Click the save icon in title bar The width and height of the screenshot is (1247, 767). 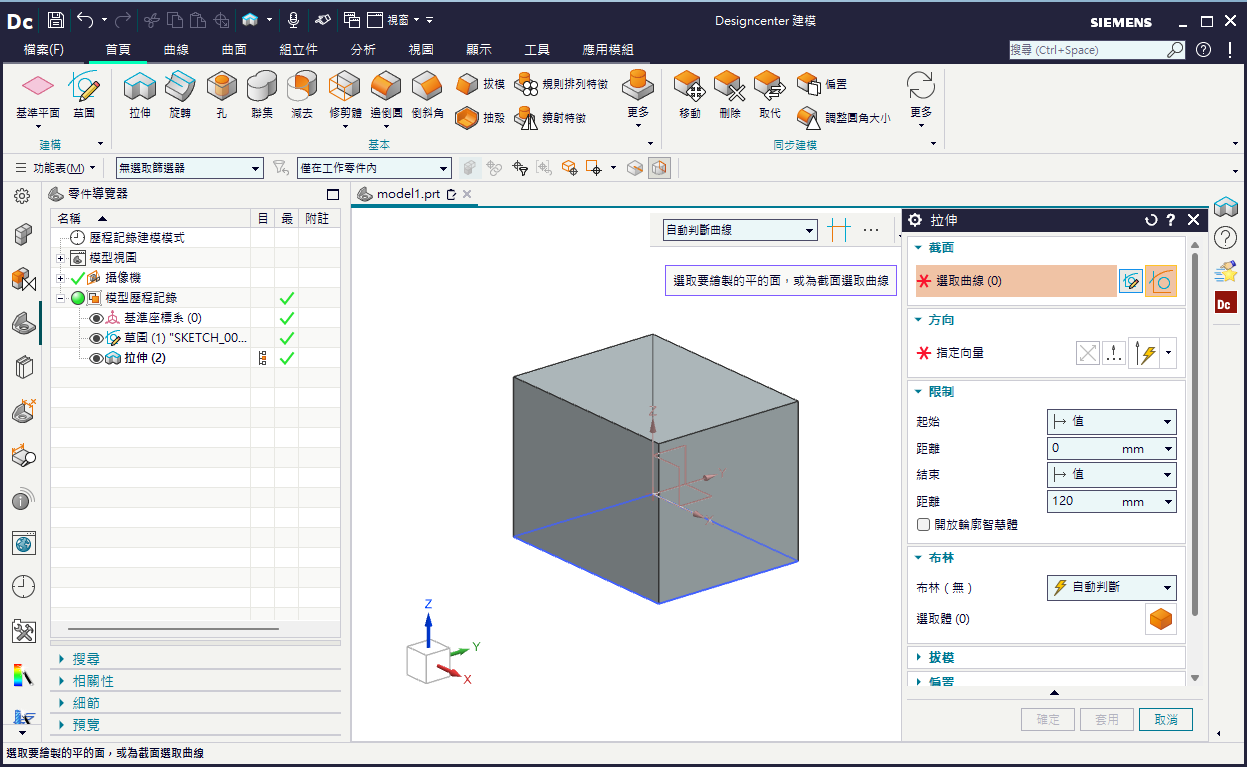[x=56, y=20]
